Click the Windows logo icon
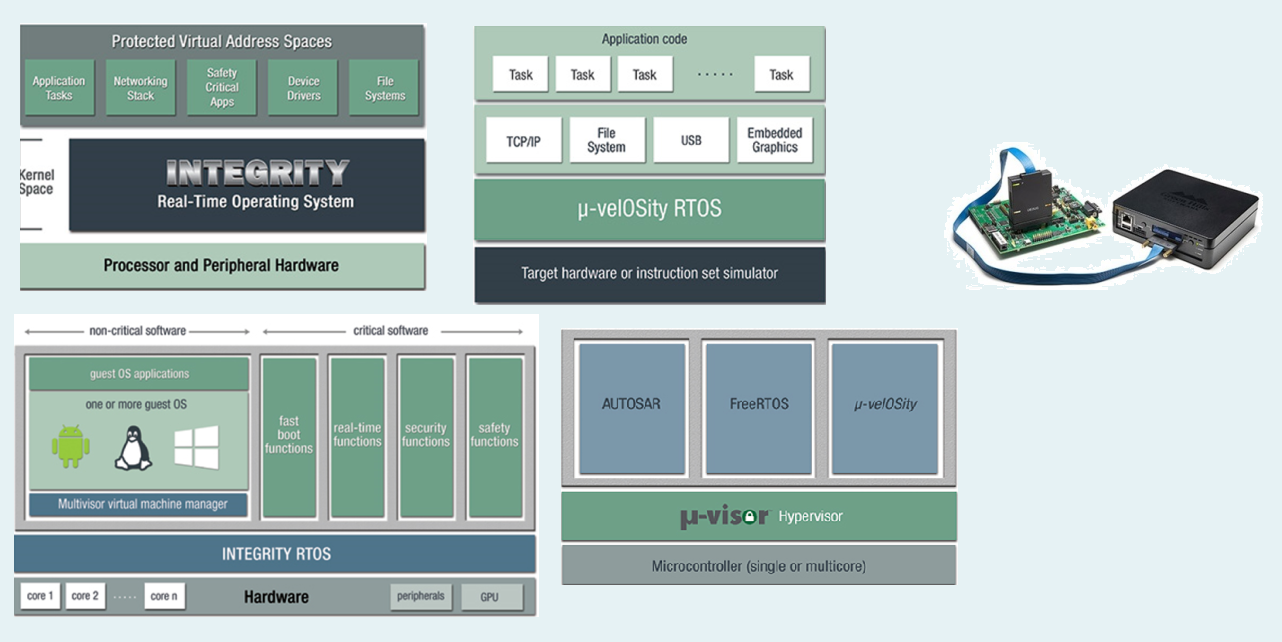Screen dimensions: 1282x642 196,448
